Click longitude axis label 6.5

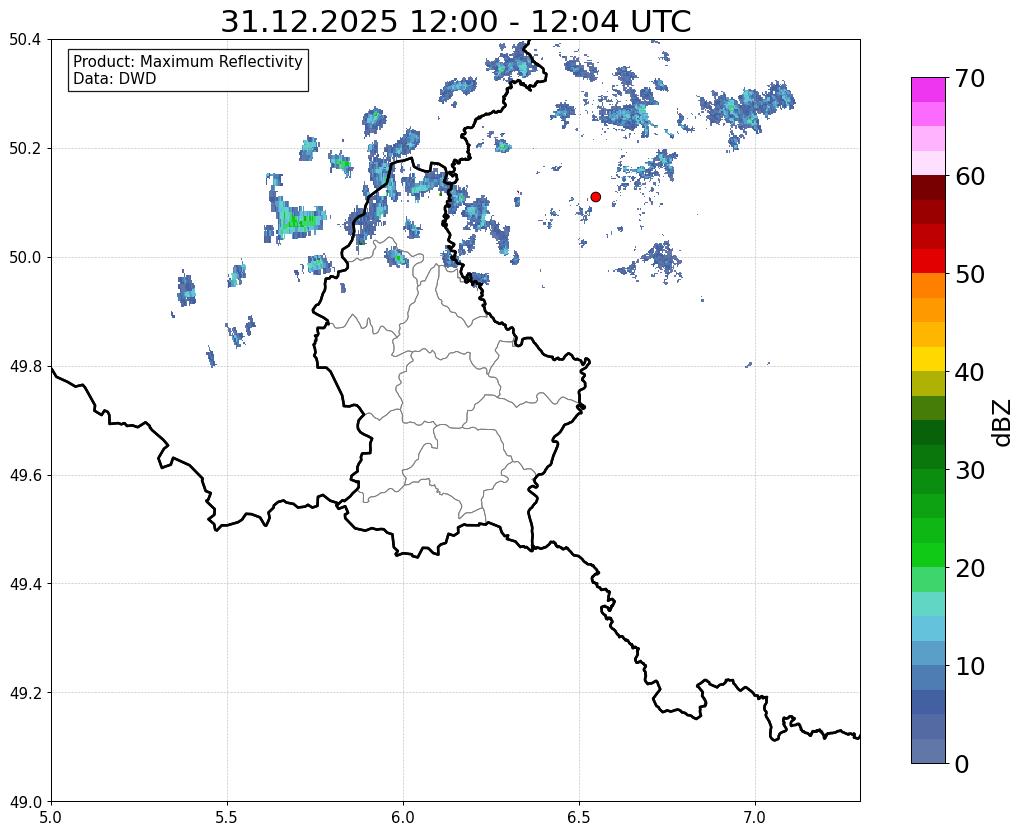point(579,817)
